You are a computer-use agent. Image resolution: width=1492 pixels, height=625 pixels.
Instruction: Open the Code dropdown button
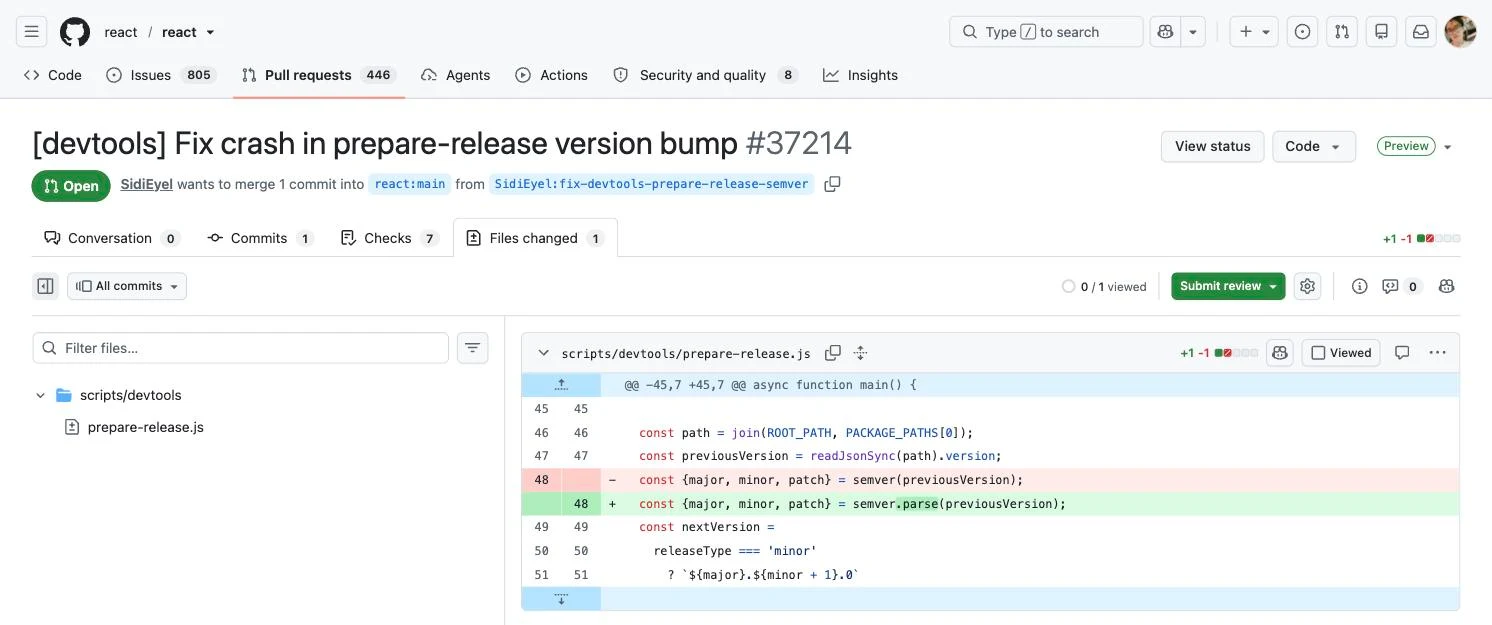click(x=1313, y=146)
